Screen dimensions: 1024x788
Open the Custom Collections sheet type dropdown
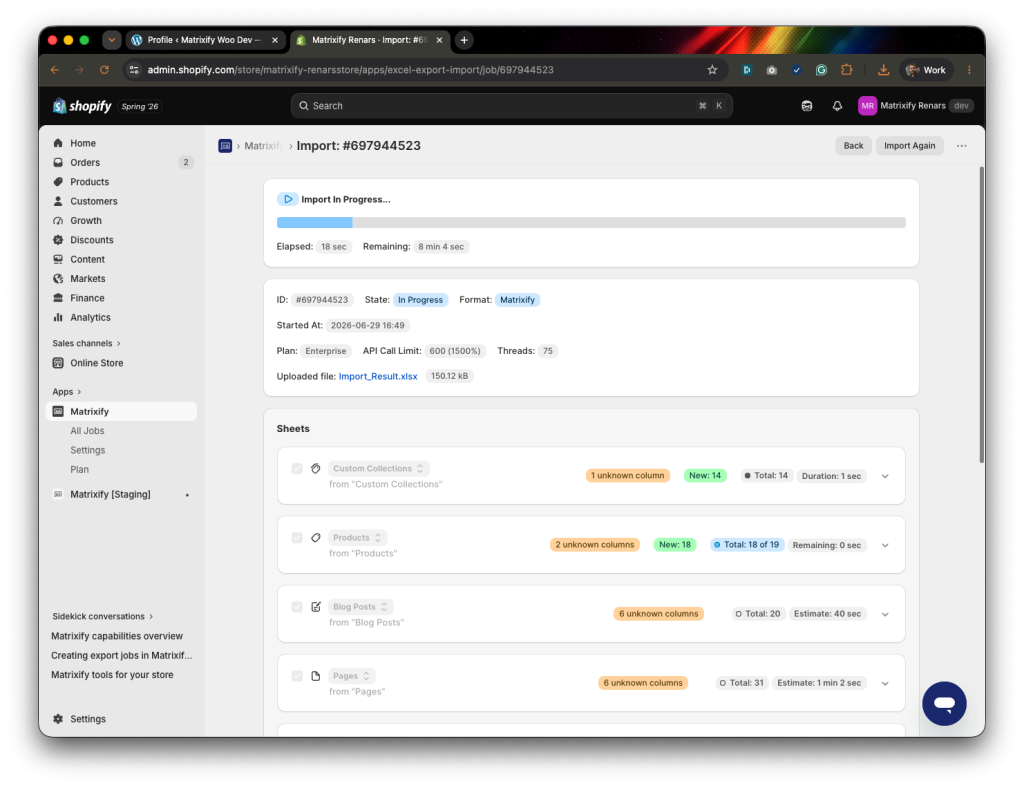[378, 469]
